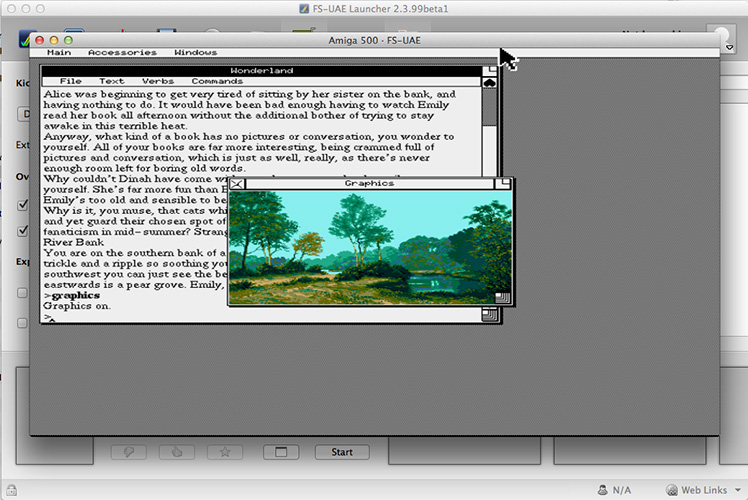This screenshot has height=500, width=748.
Task: Expand the Verbs menu in Wonderland window
Action: click(x=157, y=81)
